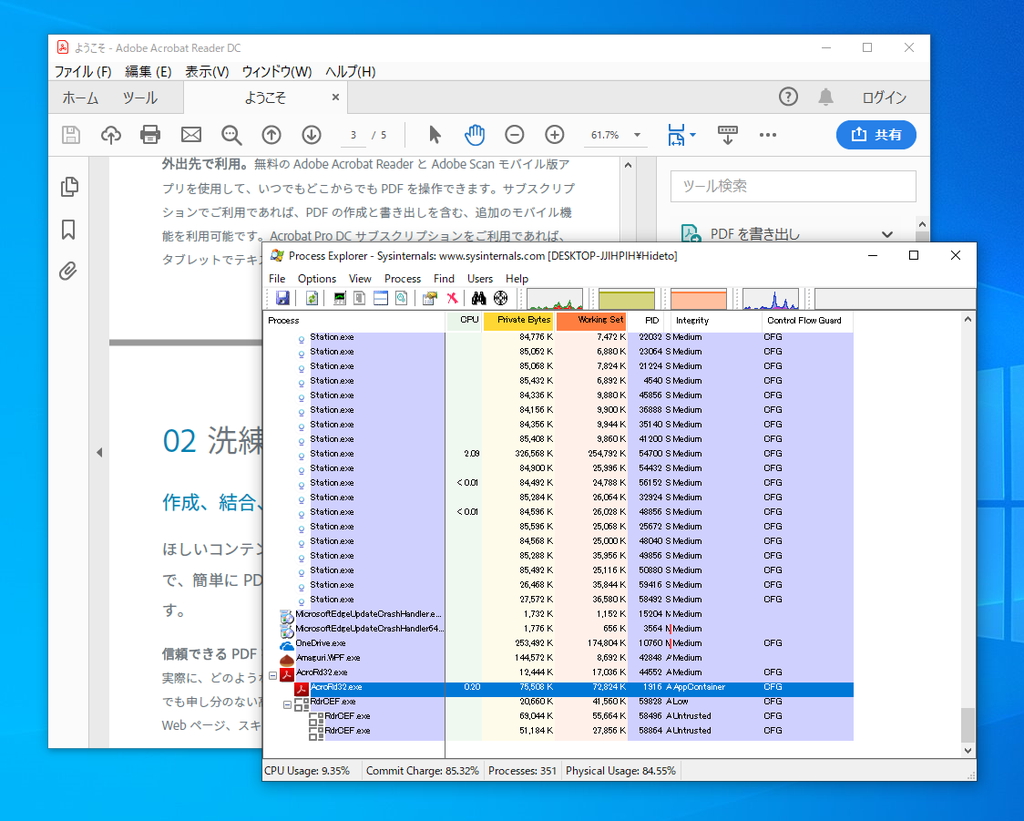The width and height of the screenshot is (1024, 821).
Task: Use the Find Window's Process crosshair icon
Action: pos(500,297)
